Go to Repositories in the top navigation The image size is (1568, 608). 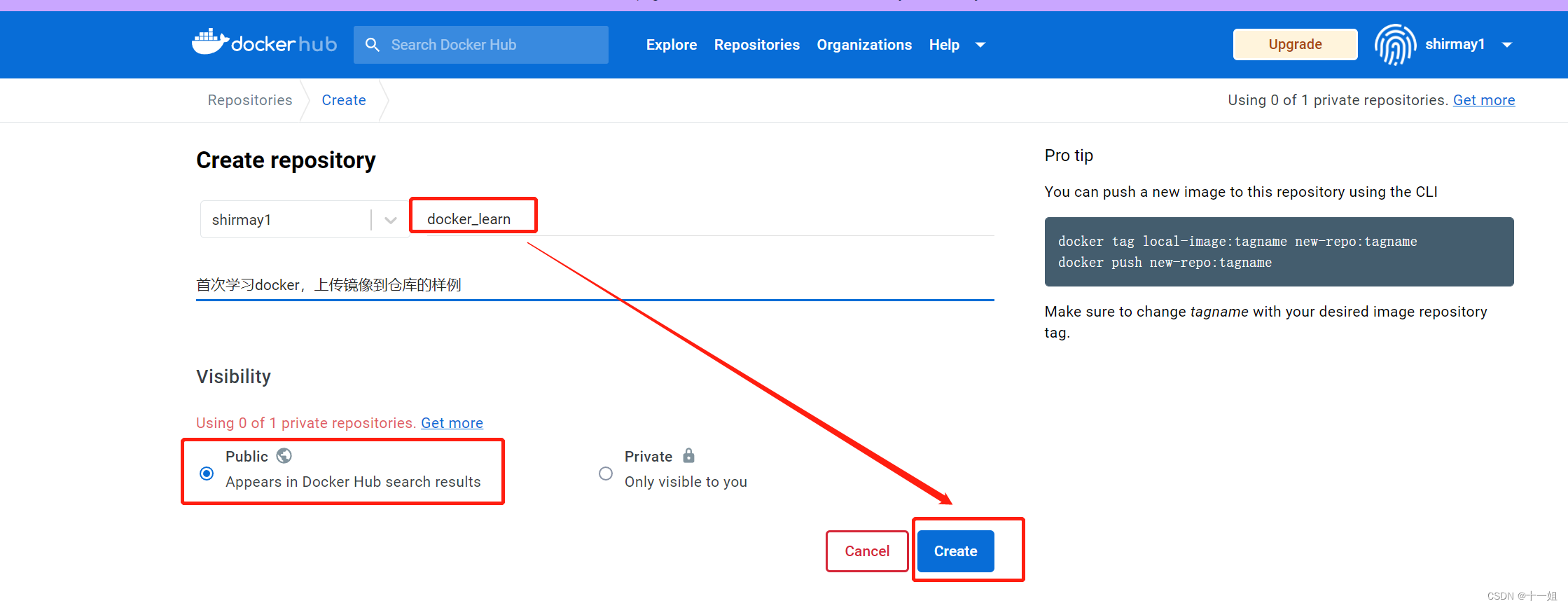757,45
